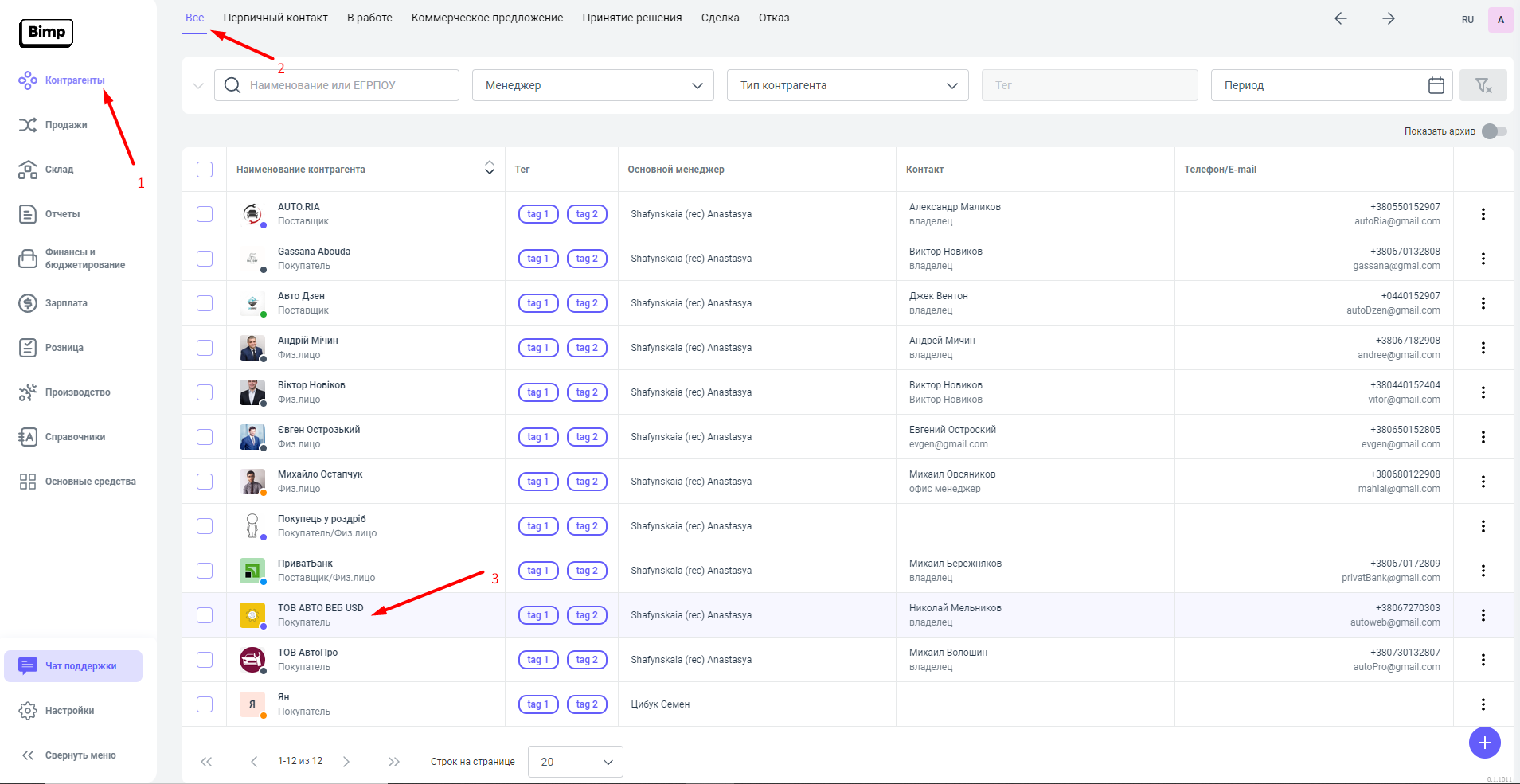Screen dimensions: 1520x784
Task: Enable the Показать архив toggle
Action: [1494, 131]
